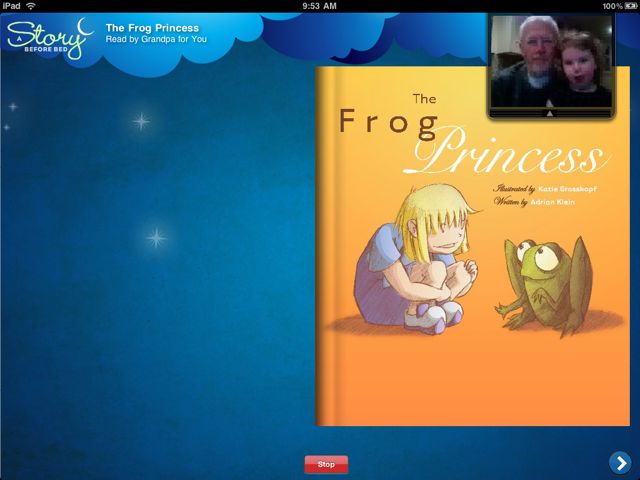The image size is (640, 480).
Task: Collapse the video panel arrow
Action: pyautogui.click(x=550, y=114)
